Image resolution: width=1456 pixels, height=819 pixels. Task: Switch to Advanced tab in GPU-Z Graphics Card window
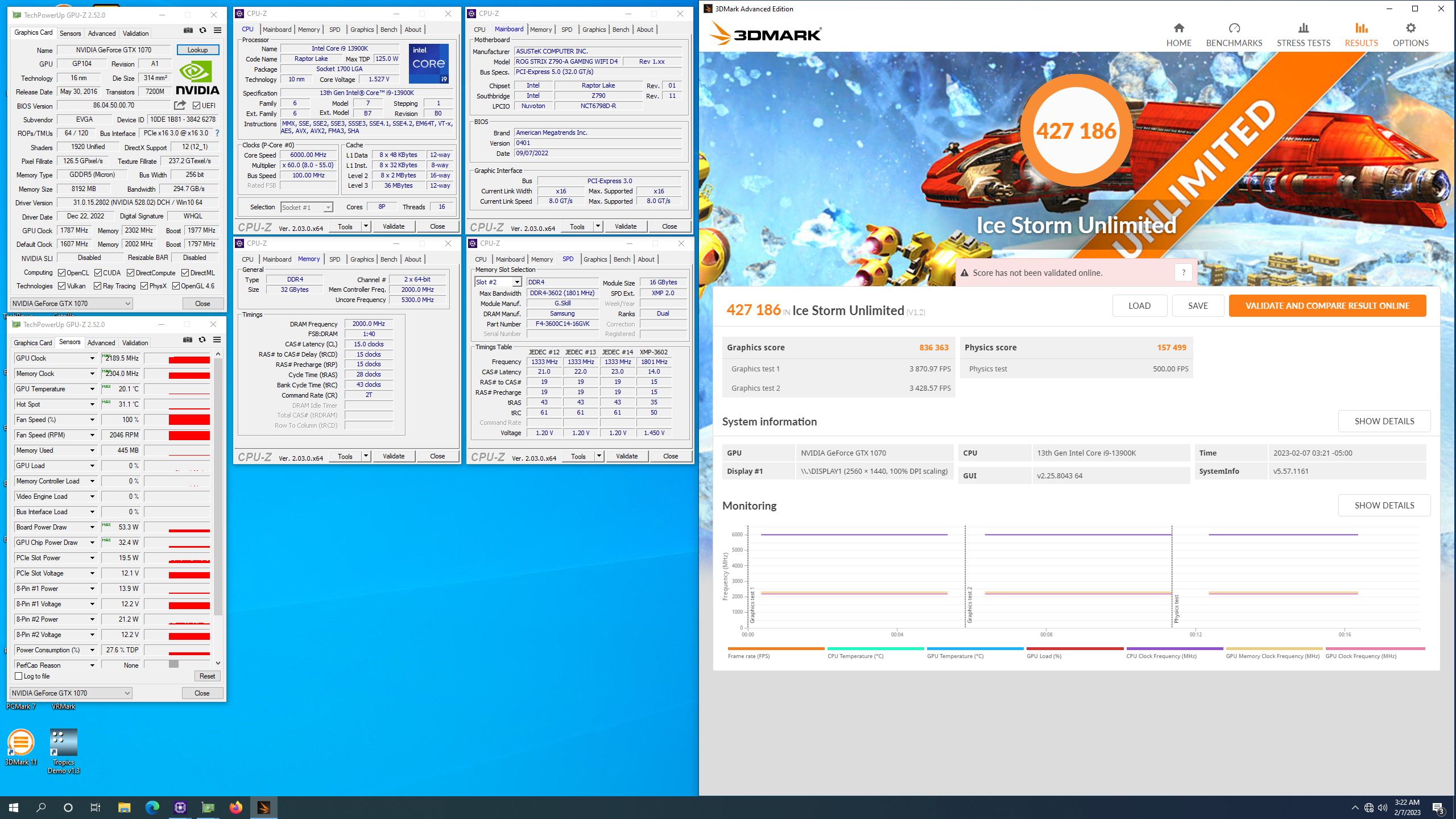pos(102,34)
